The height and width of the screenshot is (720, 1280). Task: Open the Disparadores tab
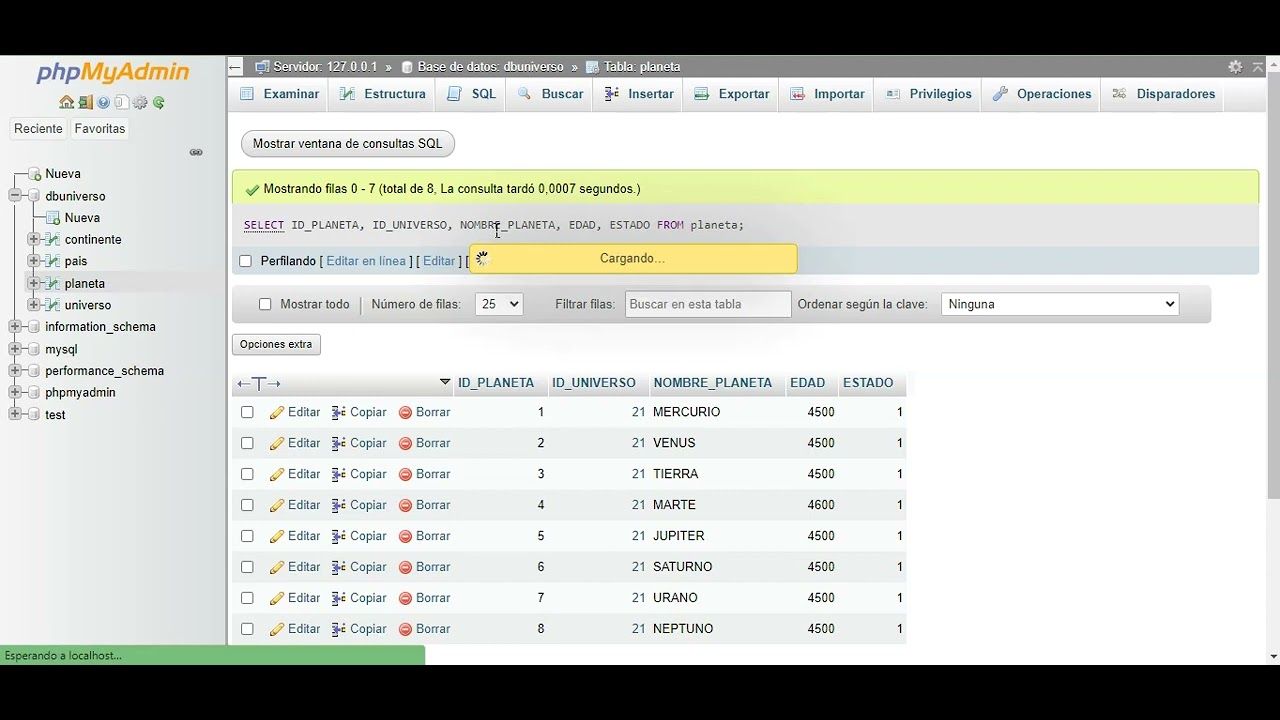tap(1163, 94)
